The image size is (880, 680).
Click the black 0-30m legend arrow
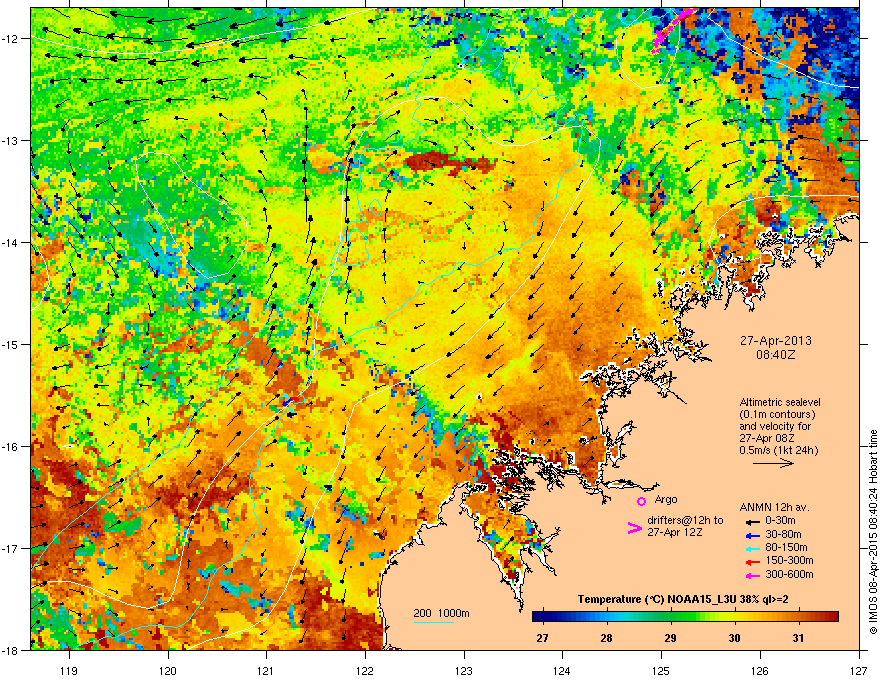752,521
